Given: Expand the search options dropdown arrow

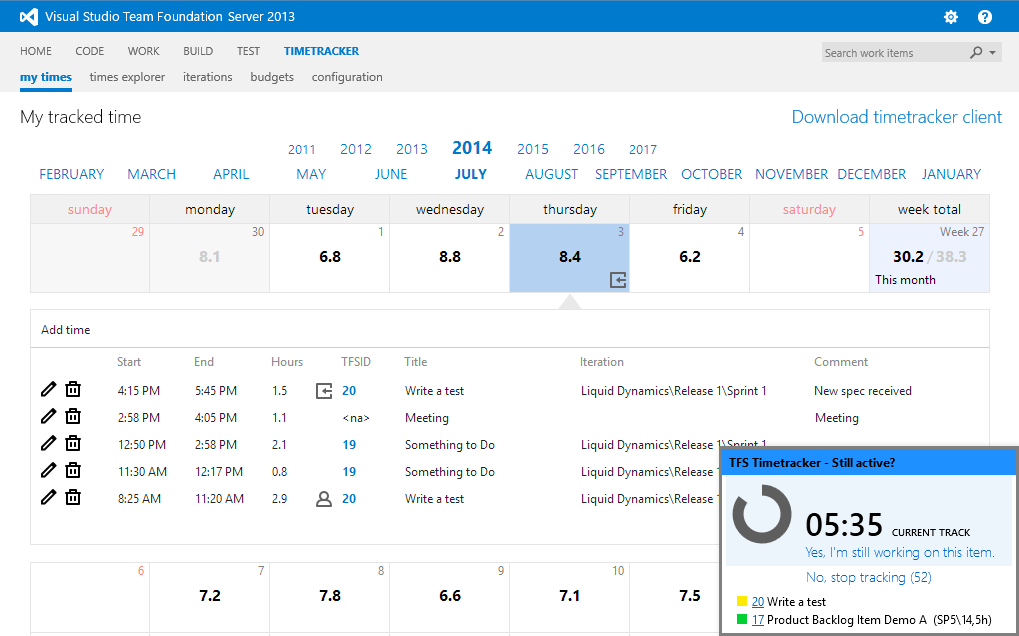Looking at the screenshot, I should pos(992,53).
